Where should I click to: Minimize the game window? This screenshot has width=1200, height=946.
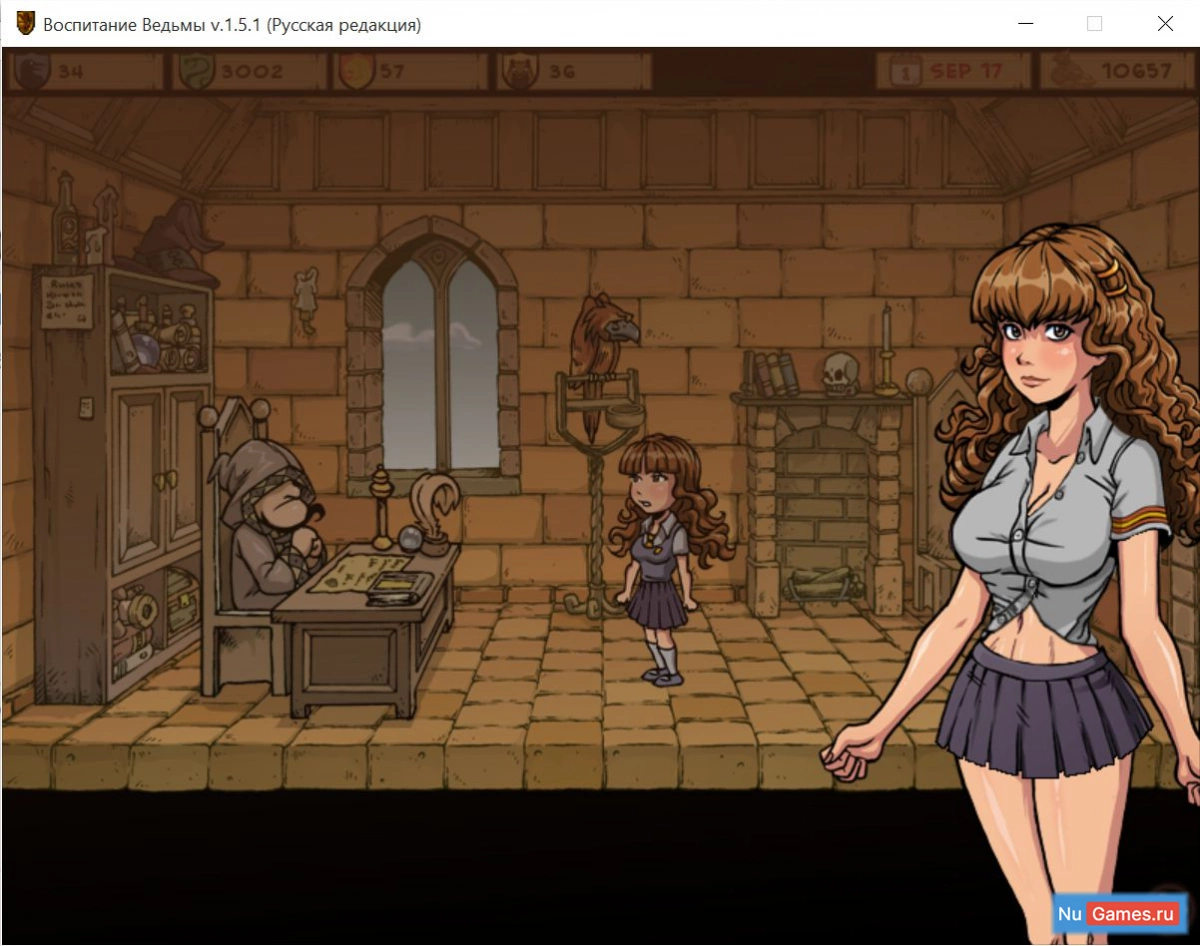tap(1024, 24)
